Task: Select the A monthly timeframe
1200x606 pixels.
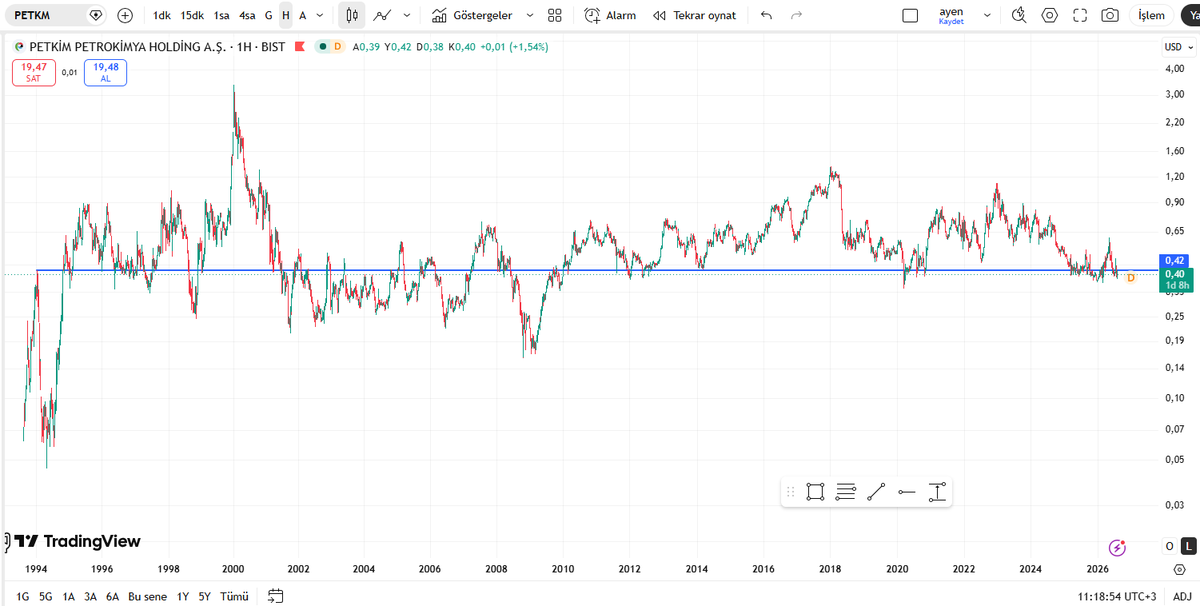Action: coord(302,15)
